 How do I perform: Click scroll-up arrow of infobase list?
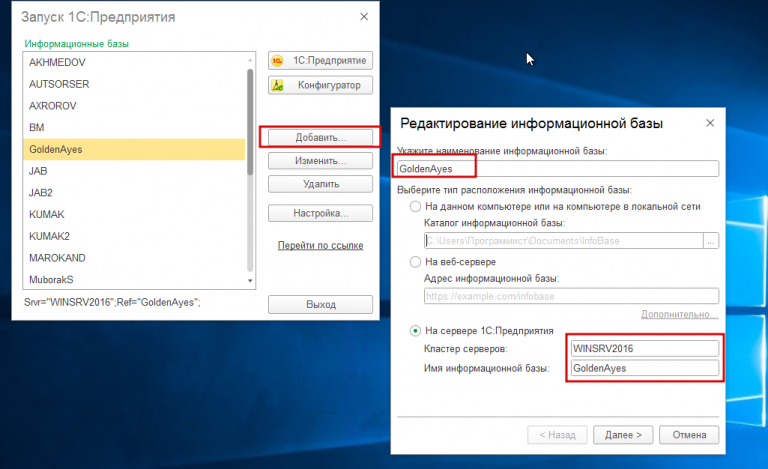(x=250, y=60)
